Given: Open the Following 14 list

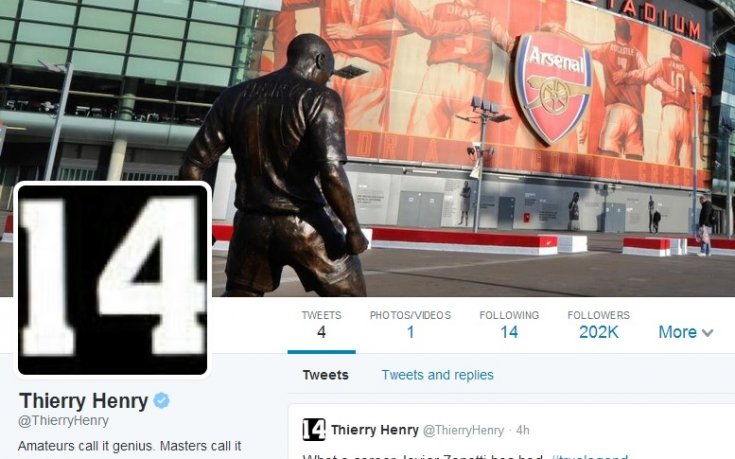Looking at the screenshot, I should 509,324.
